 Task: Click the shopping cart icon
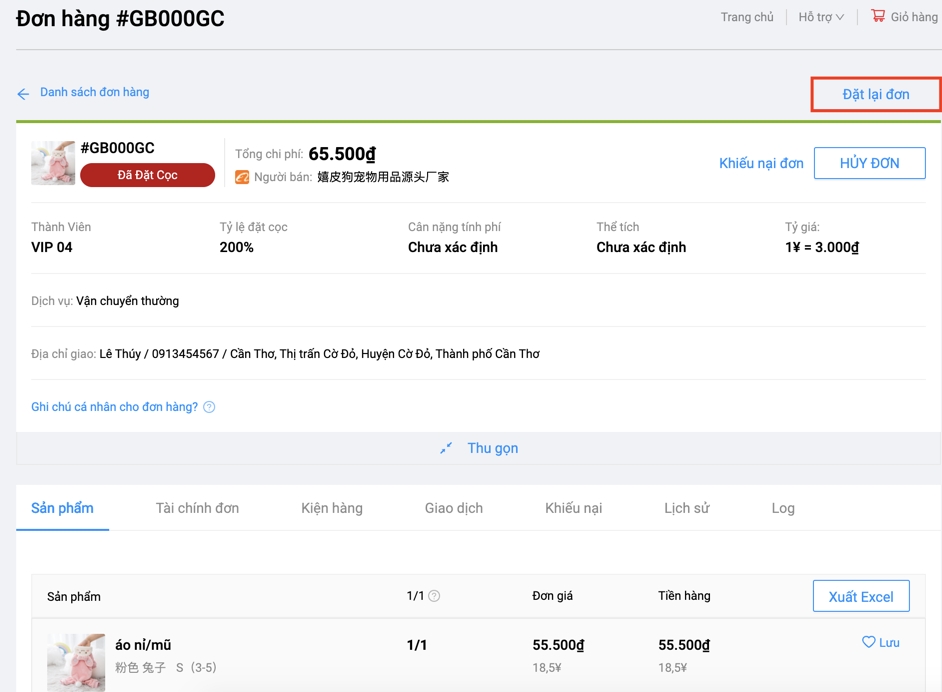[877, 16]
